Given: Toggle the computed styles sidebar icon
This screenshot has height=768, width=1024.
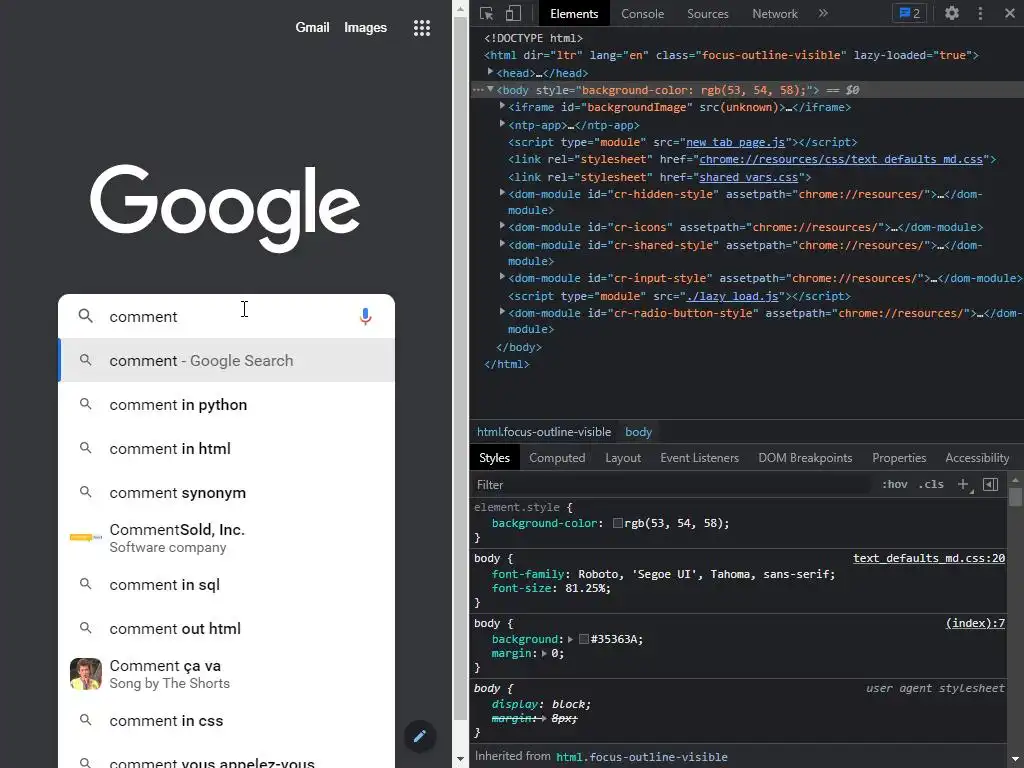Looking at the screenshot, I should click(x=991, y=484).
